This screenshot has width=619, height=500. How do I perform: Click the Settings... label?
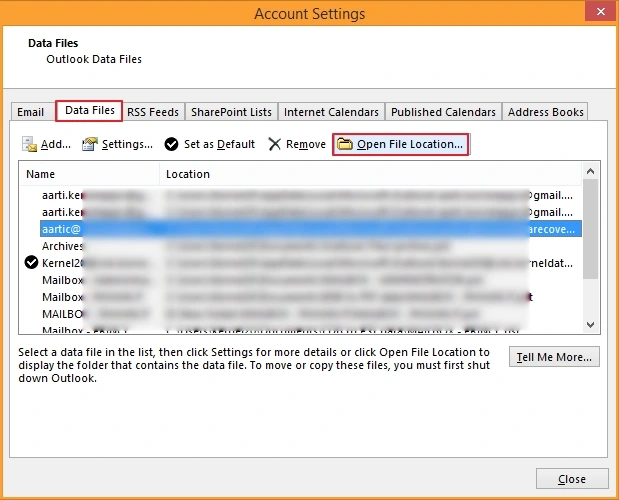pyautogui.click(x=127, y=144)
